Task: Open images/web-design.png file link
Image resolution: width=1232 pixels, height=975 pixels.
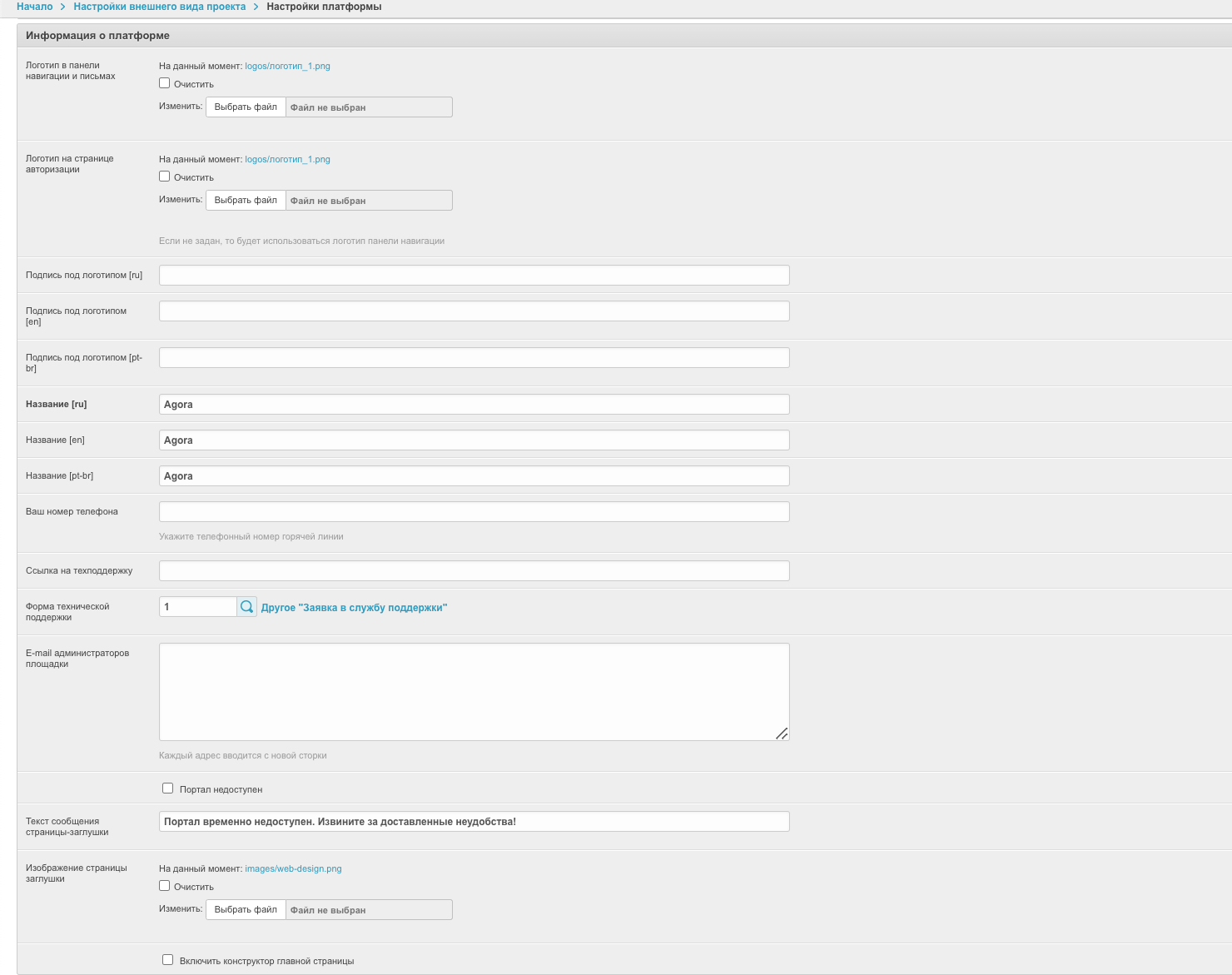Action: point(293,868)
